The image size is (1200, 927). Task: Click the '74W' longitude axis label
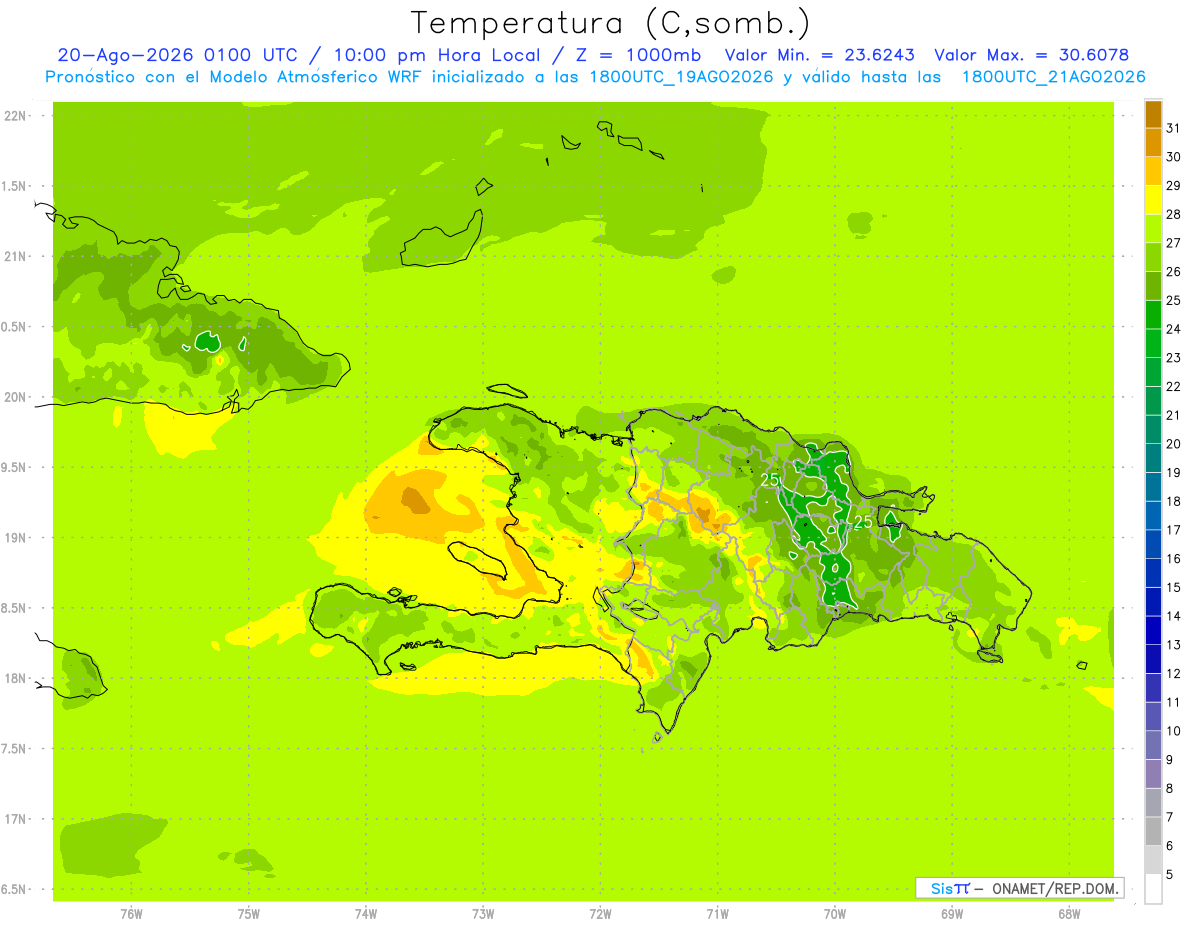click(366, 914)
